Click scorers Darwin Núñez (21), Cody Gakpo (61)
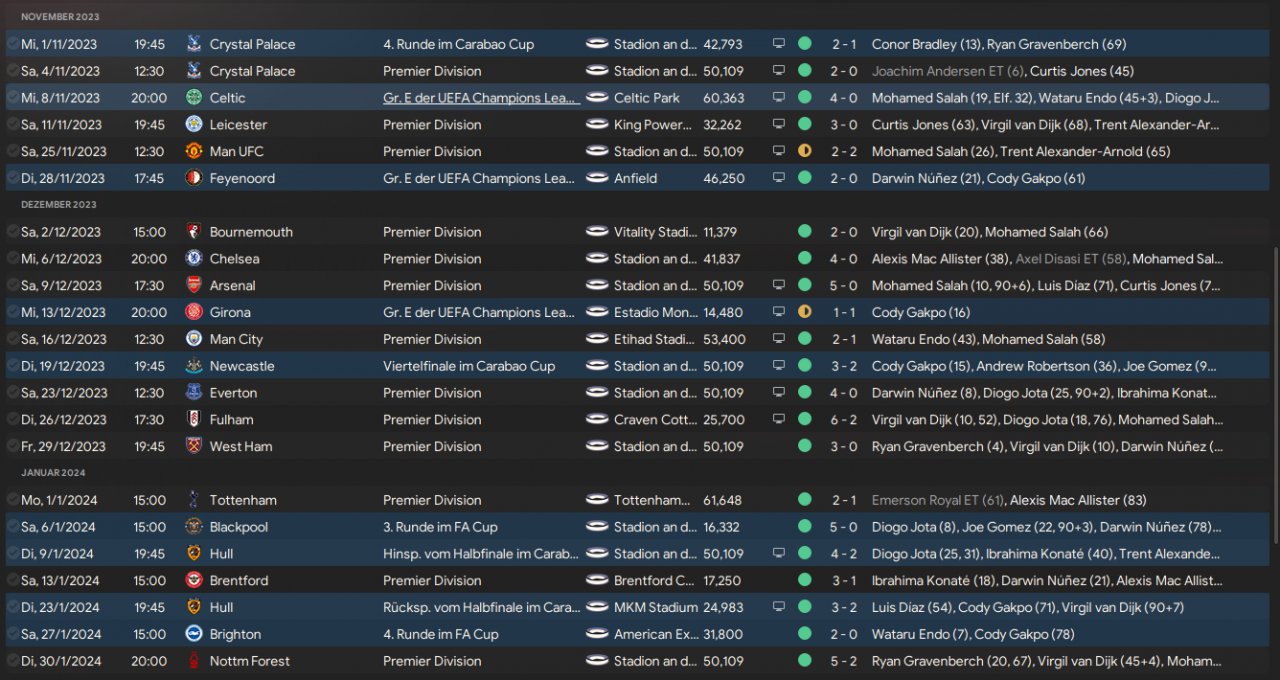Screen dimensions: 1280x680 click(978, 179)
